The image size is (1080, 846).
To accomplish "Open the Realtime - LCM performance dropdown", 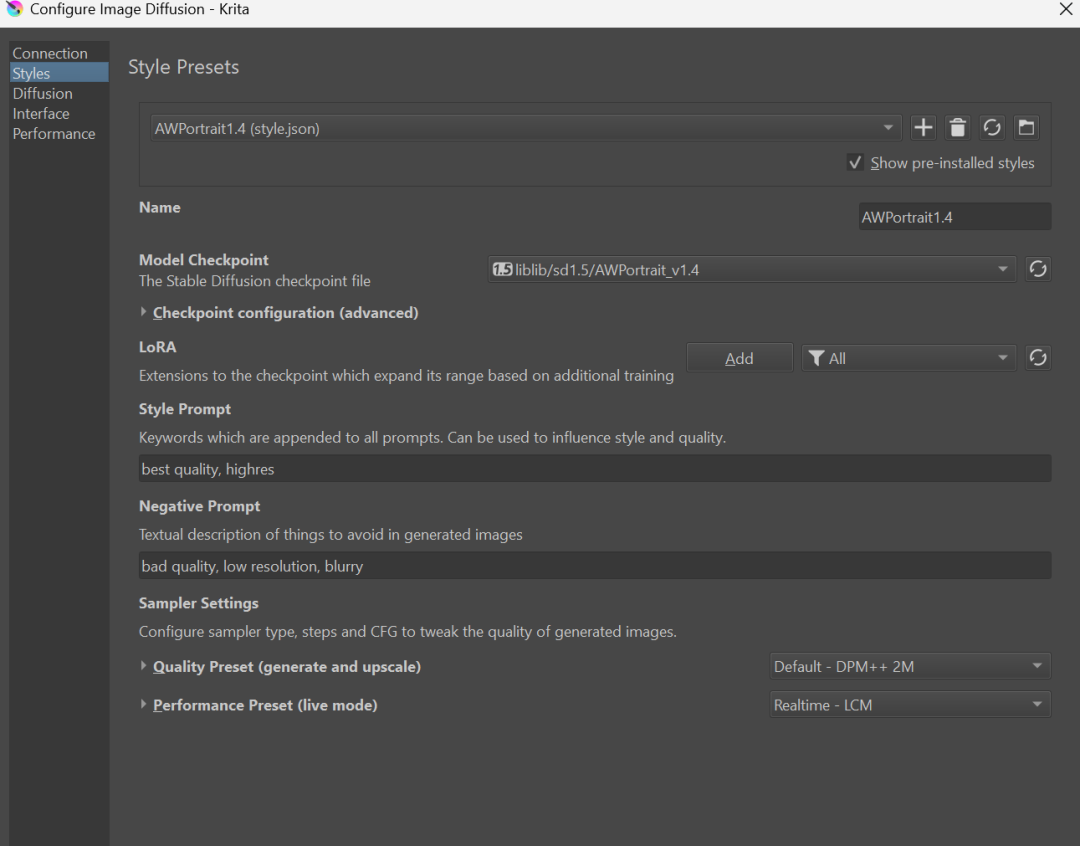I will (x=910, y=705).
